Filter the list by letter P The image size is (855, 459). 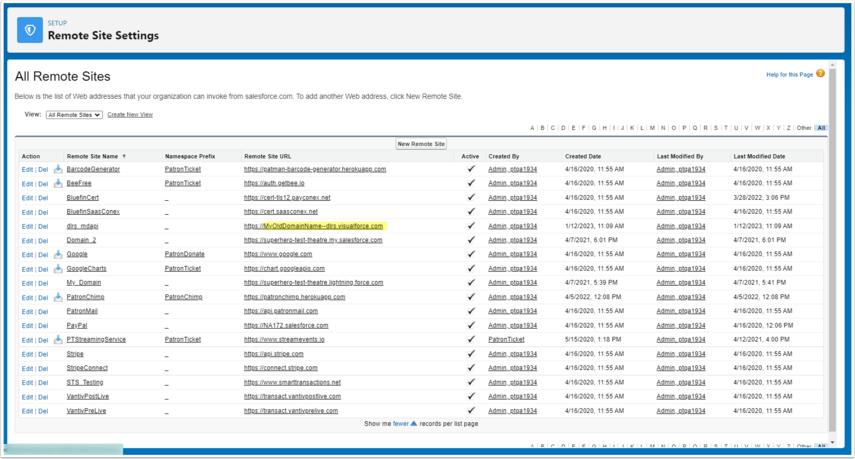pyautogui.click(x=684, y=128)
